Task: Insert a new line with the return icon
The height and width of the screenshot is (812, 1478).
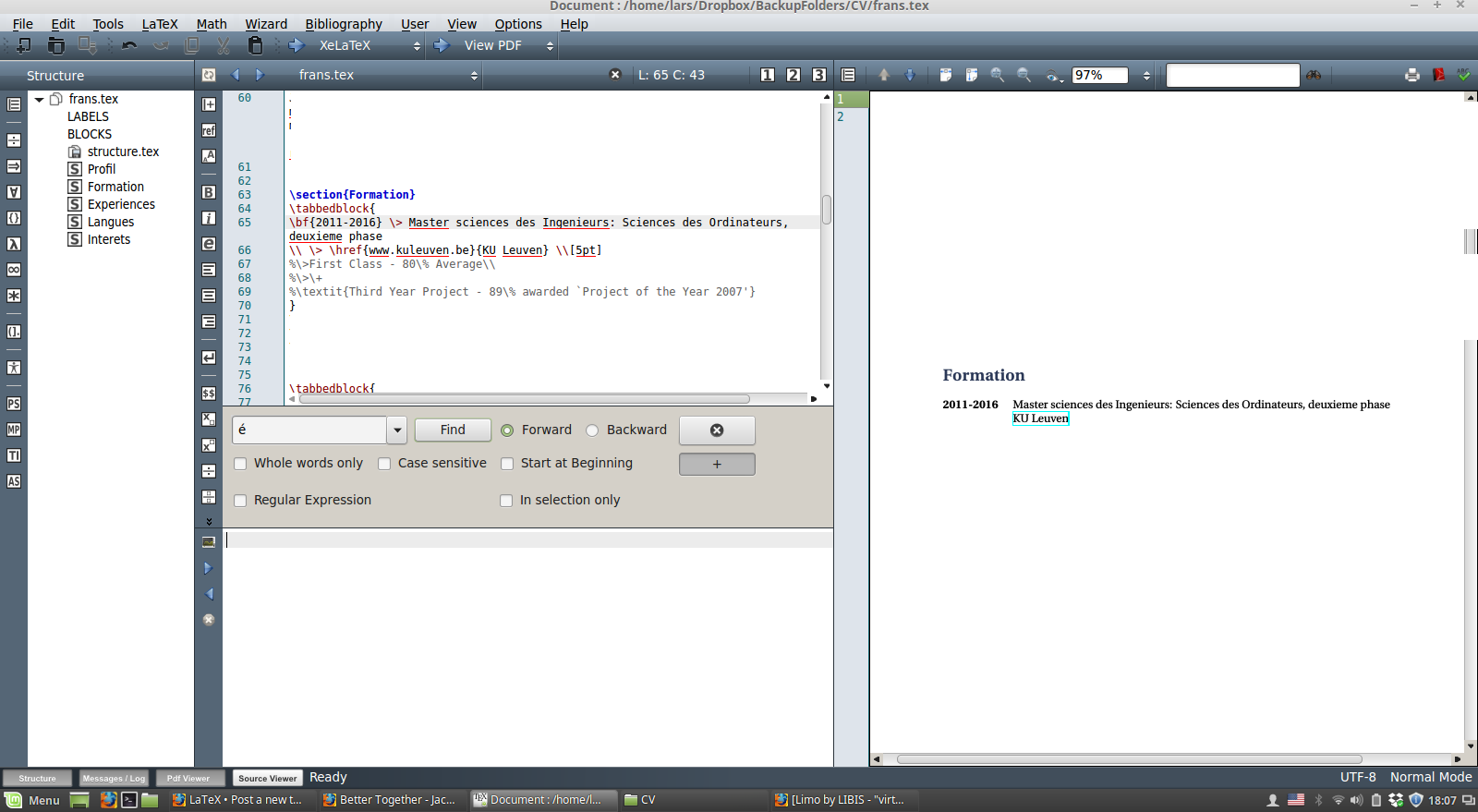Action: (209, 358)
